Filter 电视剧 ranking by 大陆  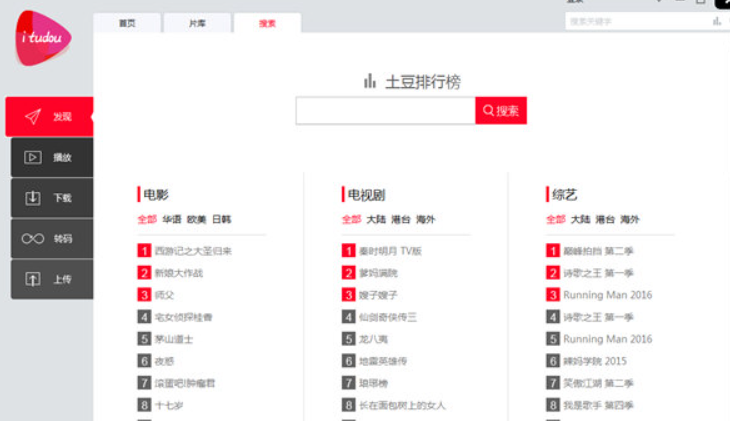[376, 219]
